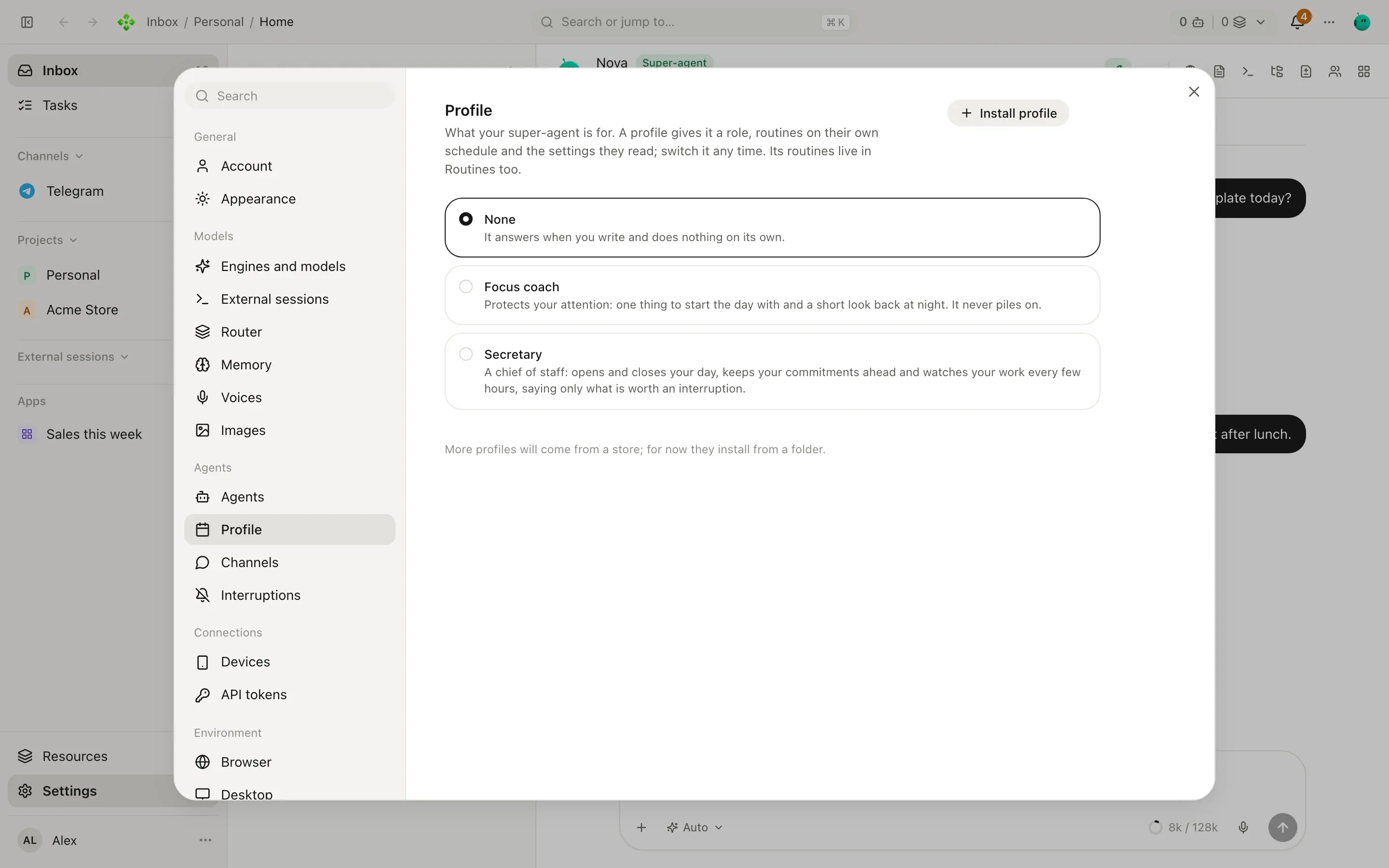The height and width of the screenshot is (868, 1389).
Task: Expand the top bar layers counter chevron
Action: tap(1260, 22)
